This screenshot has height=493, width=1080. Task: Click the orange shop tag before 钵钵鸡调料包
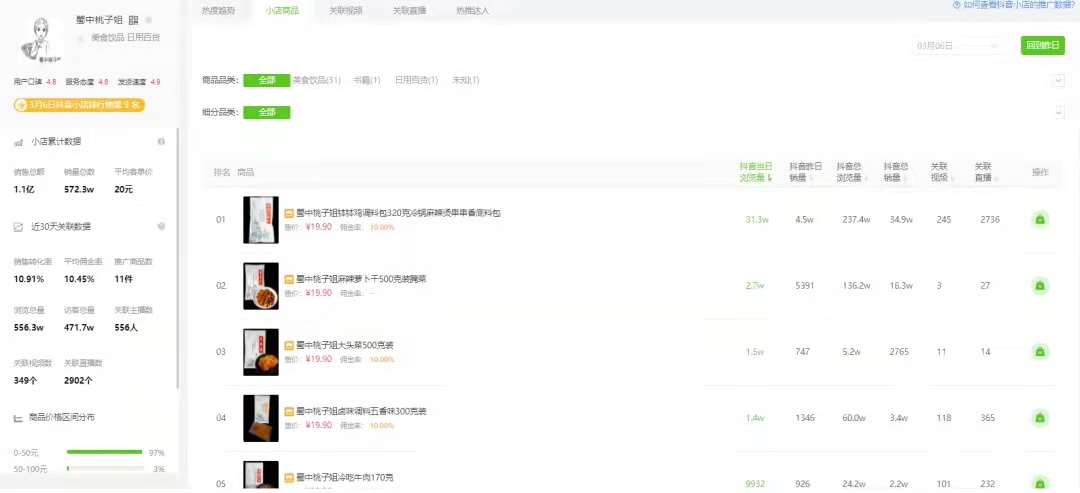[289, 213]
